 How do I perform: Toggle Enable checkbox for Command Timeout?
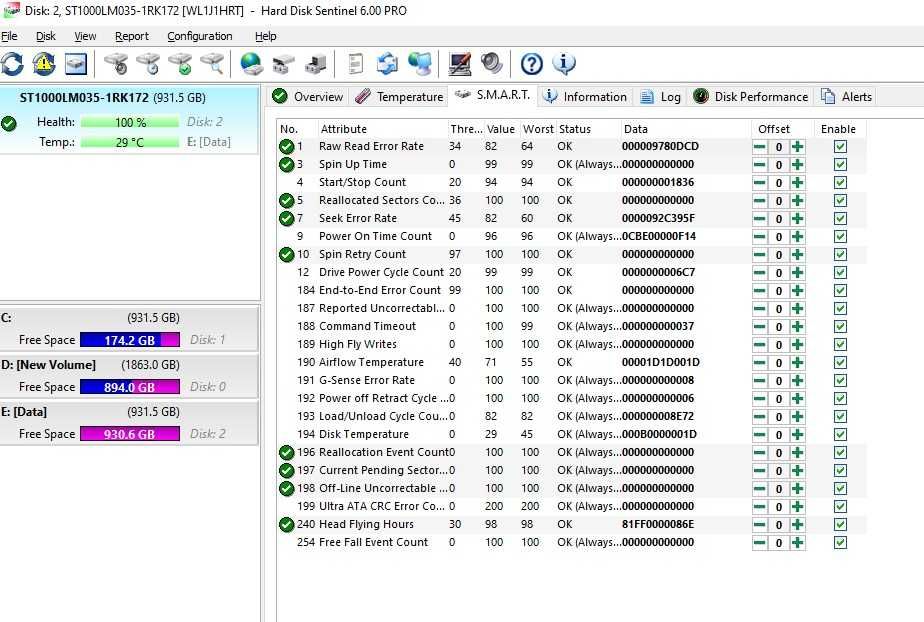(x=840, y=326)
